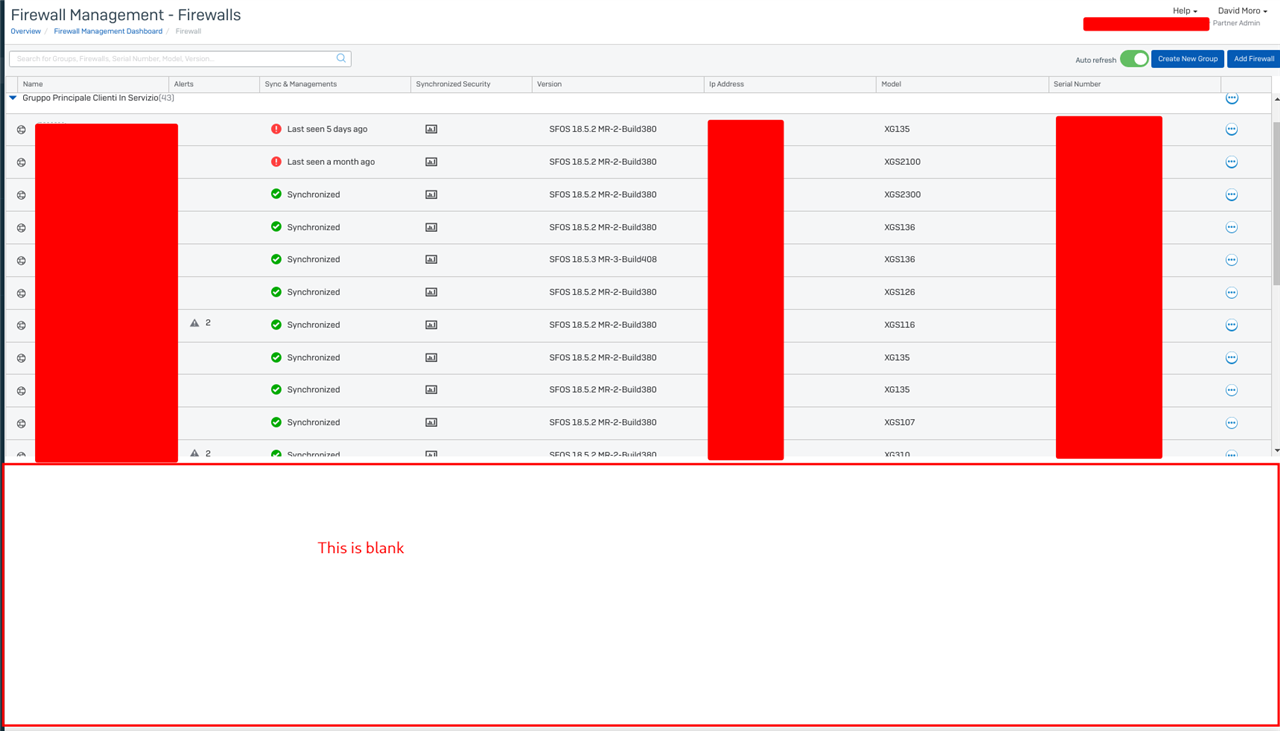The height and width of the screenshot is (731, 1280).
Task: Click the scrollbar down arrow of the table
Action: tap(1276, 451)
